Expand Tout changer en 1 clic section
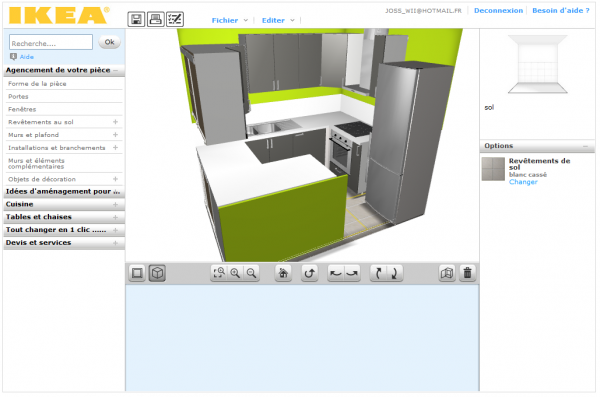This screenshot has height=397, width=600. (64, 230)
